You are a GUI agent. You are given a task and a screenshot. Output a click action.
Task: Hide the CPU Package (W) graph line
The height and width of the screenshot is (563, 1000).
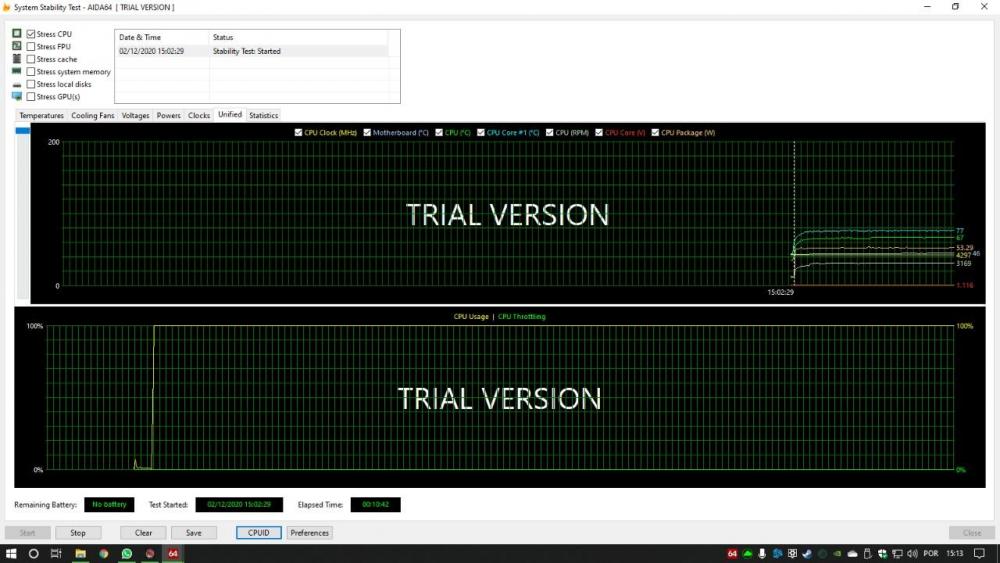(656, 132)
